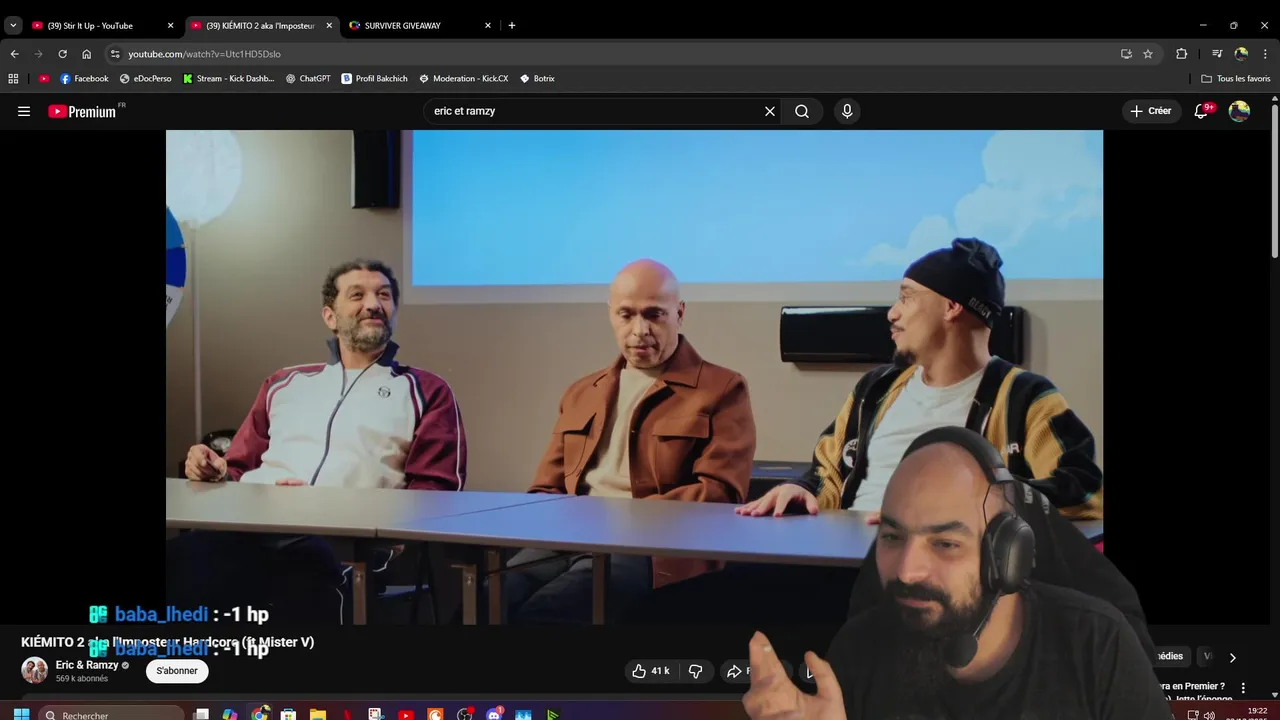
Task: Open Botrix bookmark
Action: coord(537,78)
